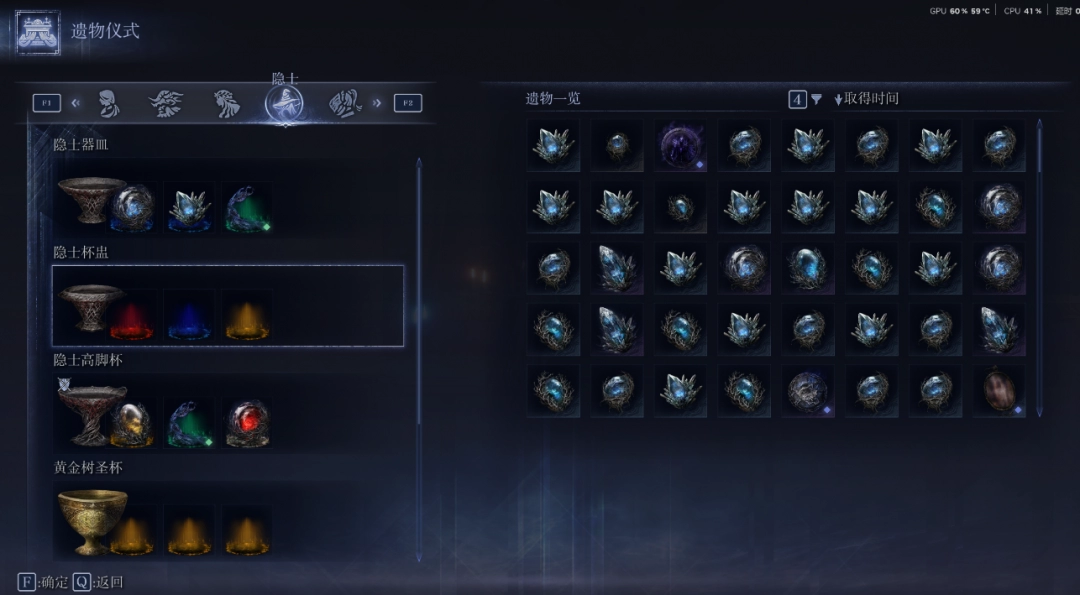Screen dimensions: 1080x595
Task: Select the 隐士 witch-hat character icon
Action: (284, 104)
